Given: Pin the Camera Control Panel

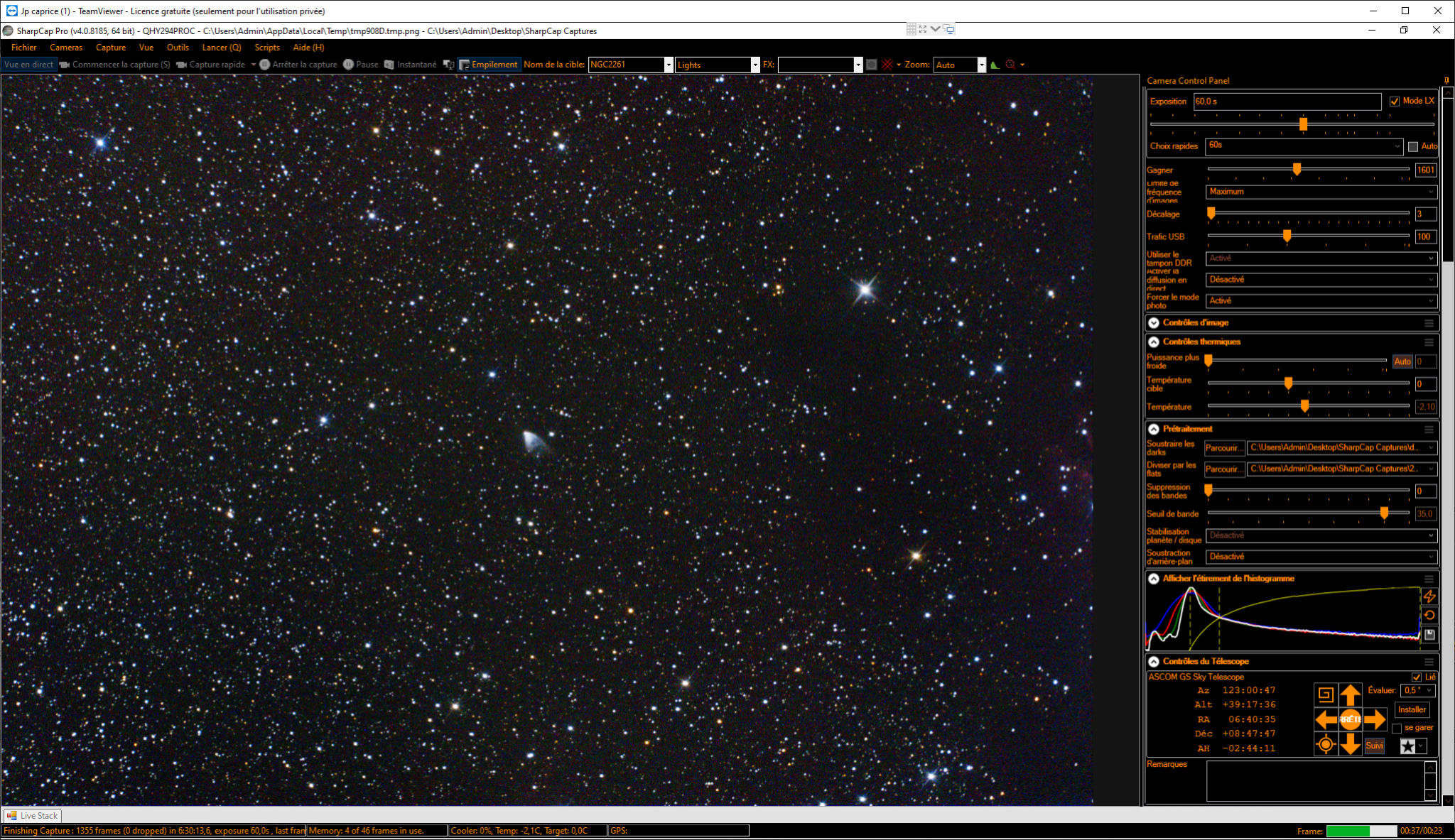Looking at the screenshot, I should point(1446,80).
